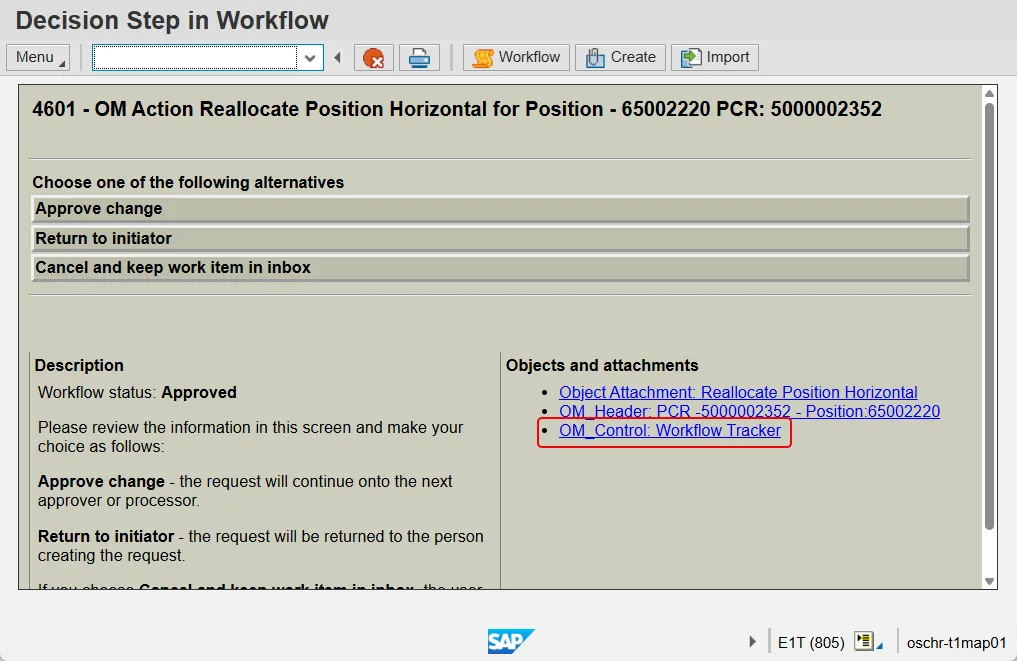Choose Cancel and keep work item in inbox

coord(500,267)
